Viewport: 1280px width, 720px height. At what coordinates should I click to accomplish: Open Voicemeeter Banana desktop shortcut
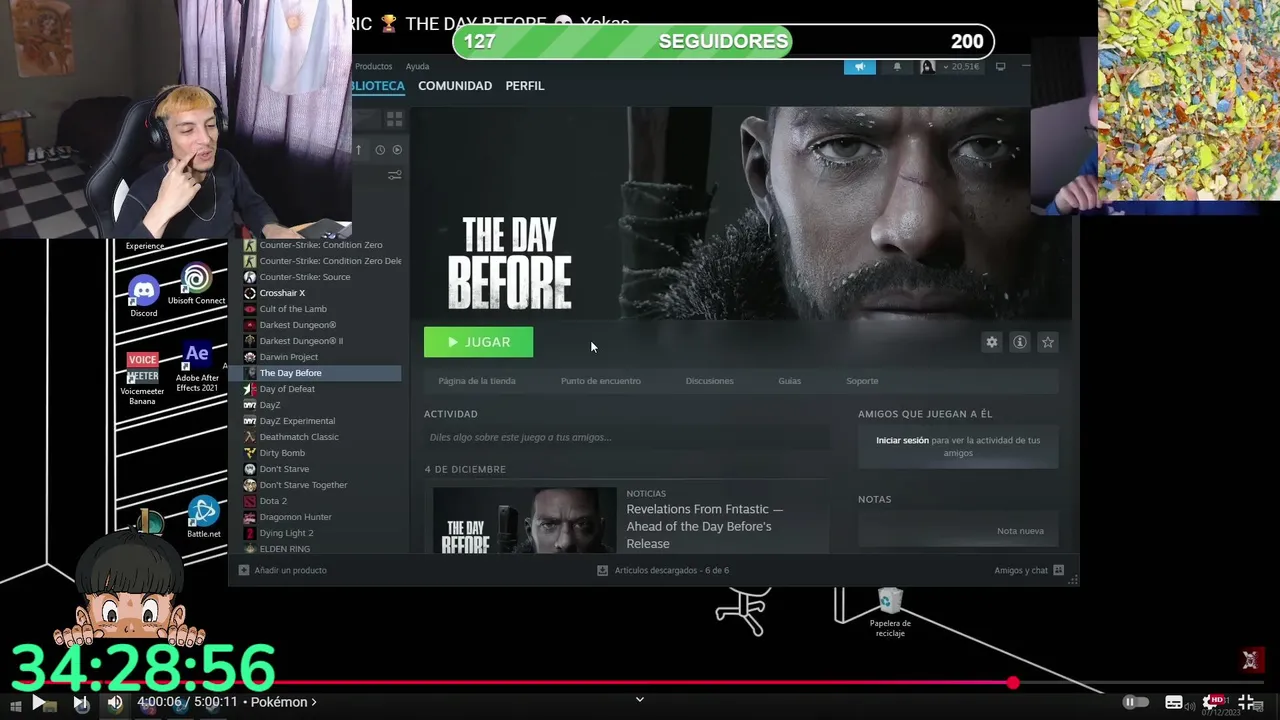142,378
